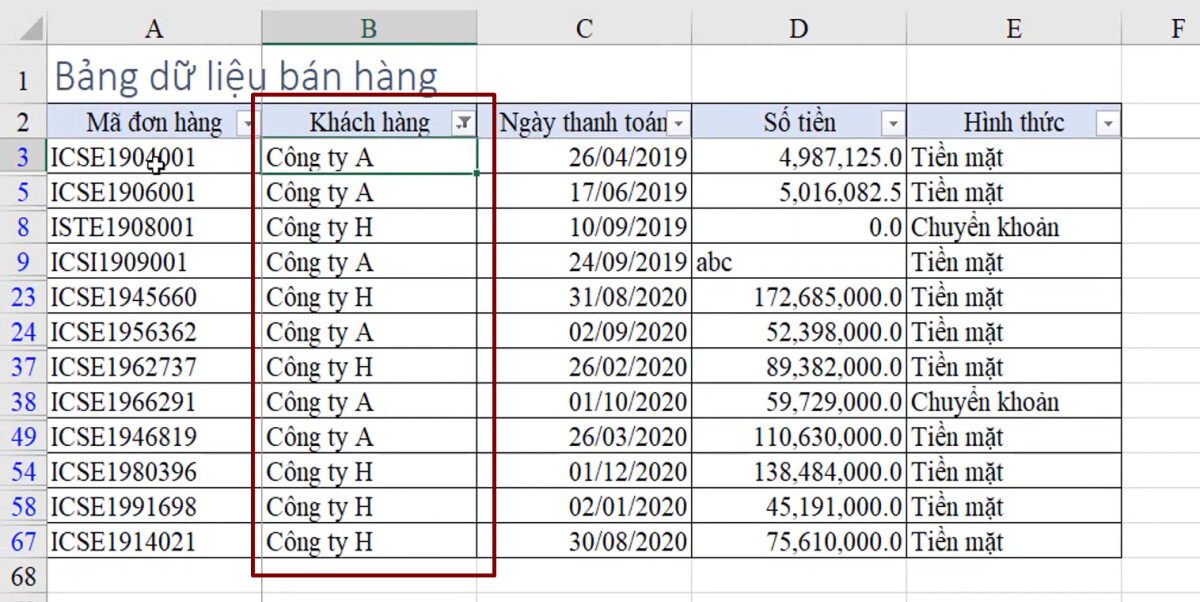Screen dimensions: 1200x602
Task: Select cell with order code ISTE1908001
Action: [150, 227]
